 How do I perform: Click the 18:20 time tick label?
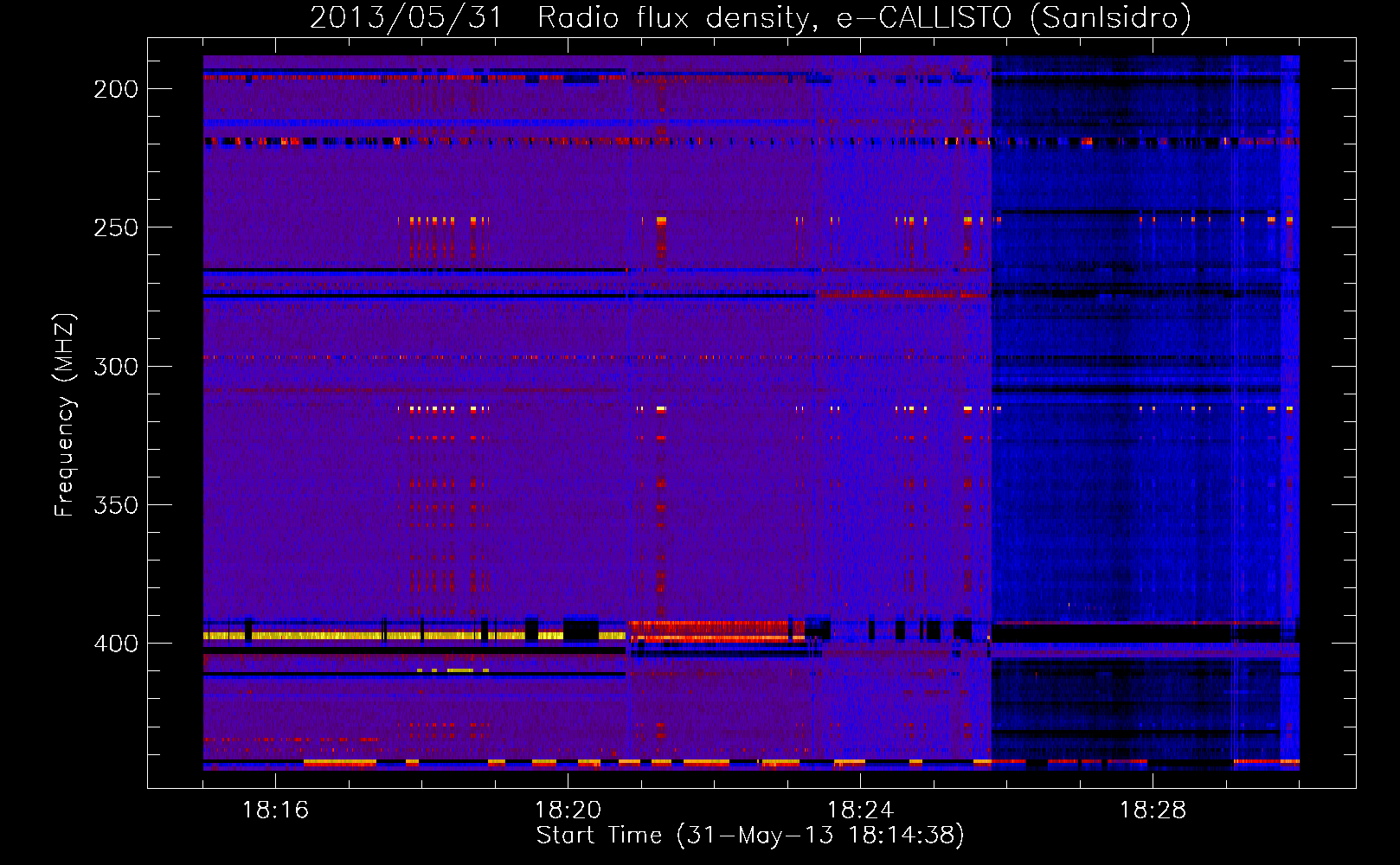[x=568, y=810]
